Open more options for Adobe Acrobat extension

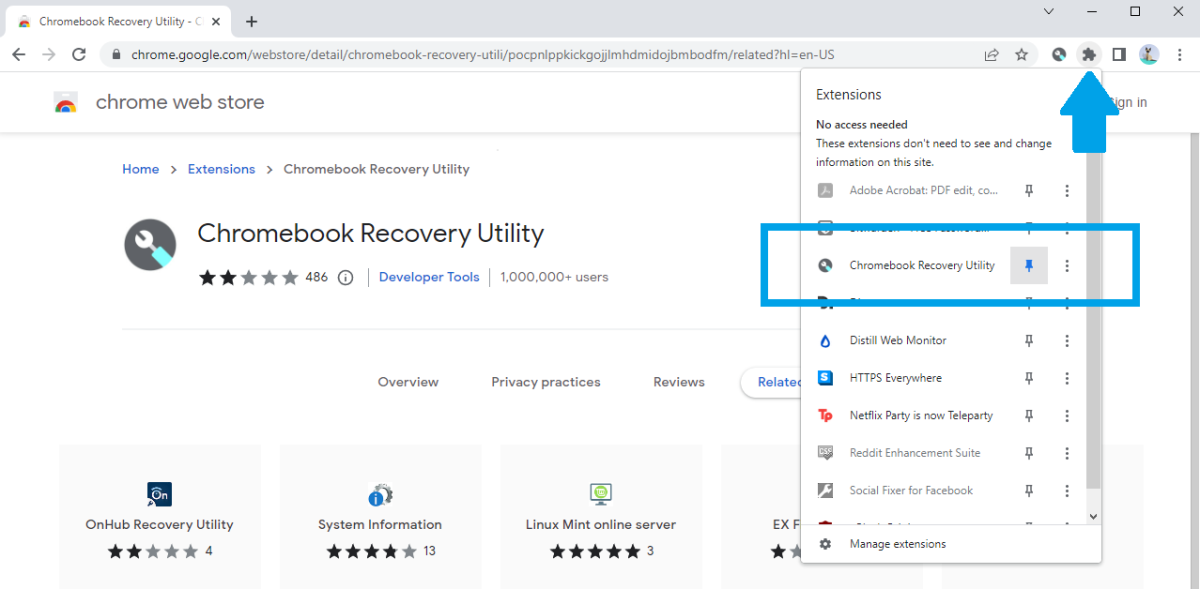1067,190
